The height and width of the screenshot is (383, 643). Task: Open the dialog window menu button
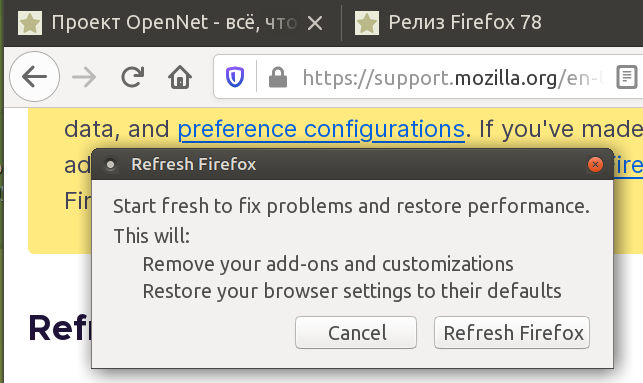pyautogui.click(x=110, y=164)
